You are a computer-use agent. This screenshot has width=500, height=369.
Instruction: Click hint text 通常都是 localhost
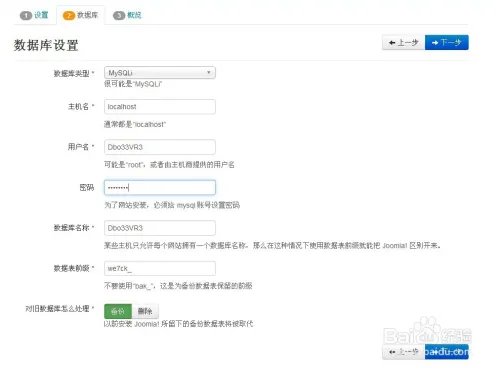[135, 124]
